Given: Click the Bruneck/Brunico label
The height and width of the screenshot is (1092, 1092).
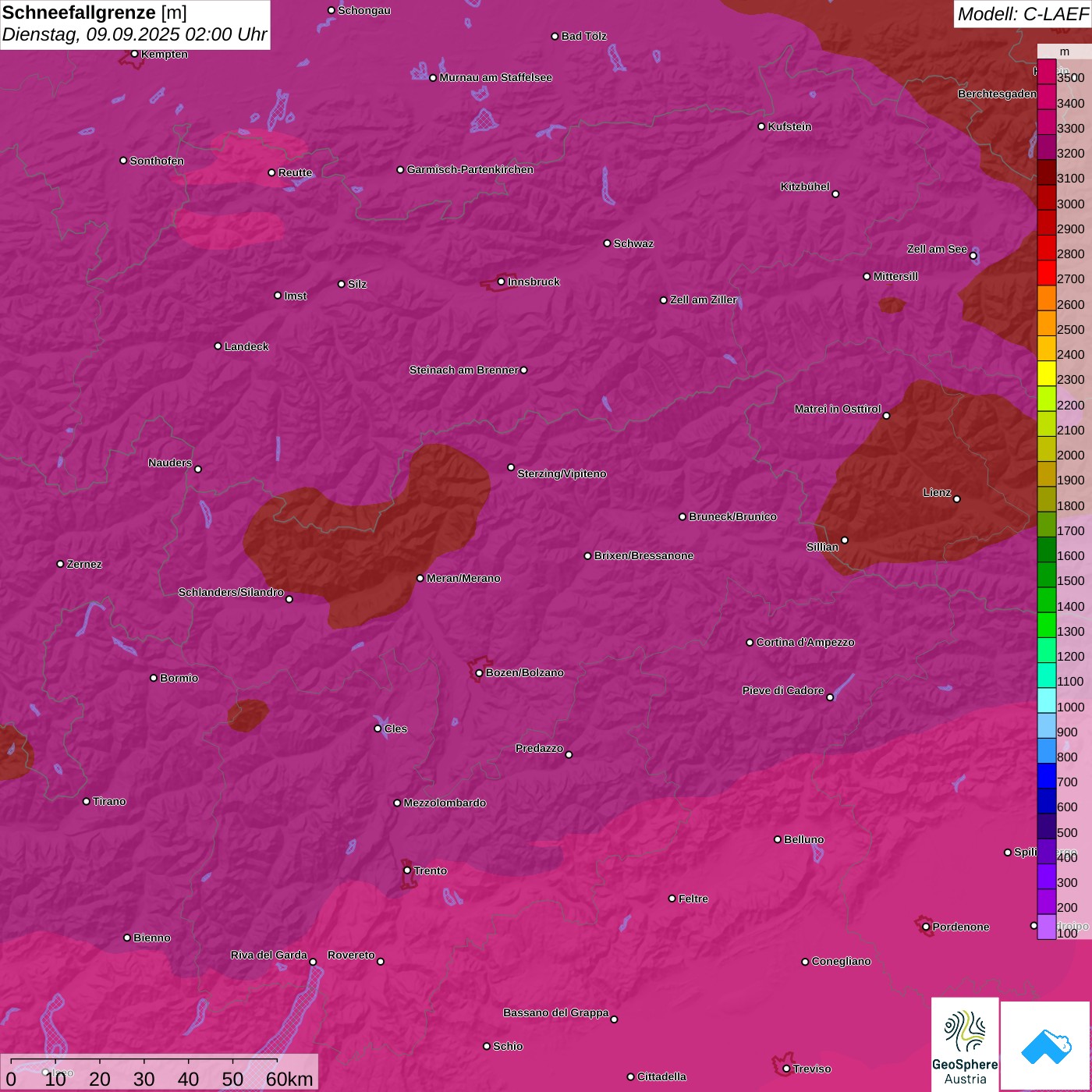Looking at the screenshot, I should pyautogui.click(x=732, y=516).
